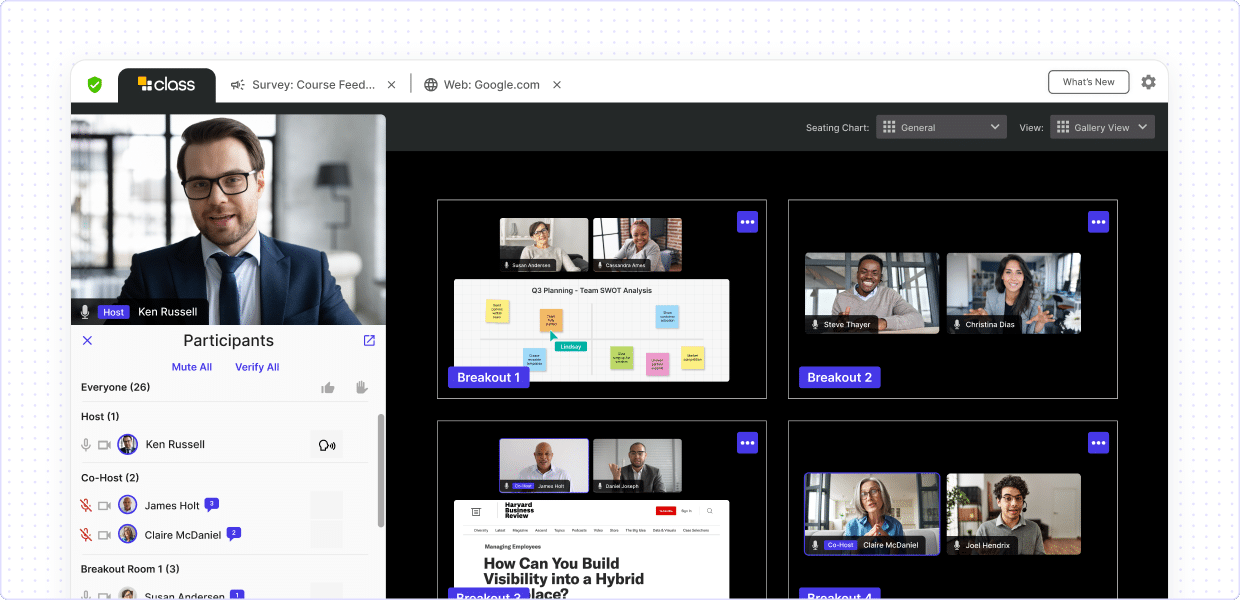This screenshot has width=1240, height=600.
Task: Click Ken Russell's speaking indicator icon
Action: click(x=326, y=445)
